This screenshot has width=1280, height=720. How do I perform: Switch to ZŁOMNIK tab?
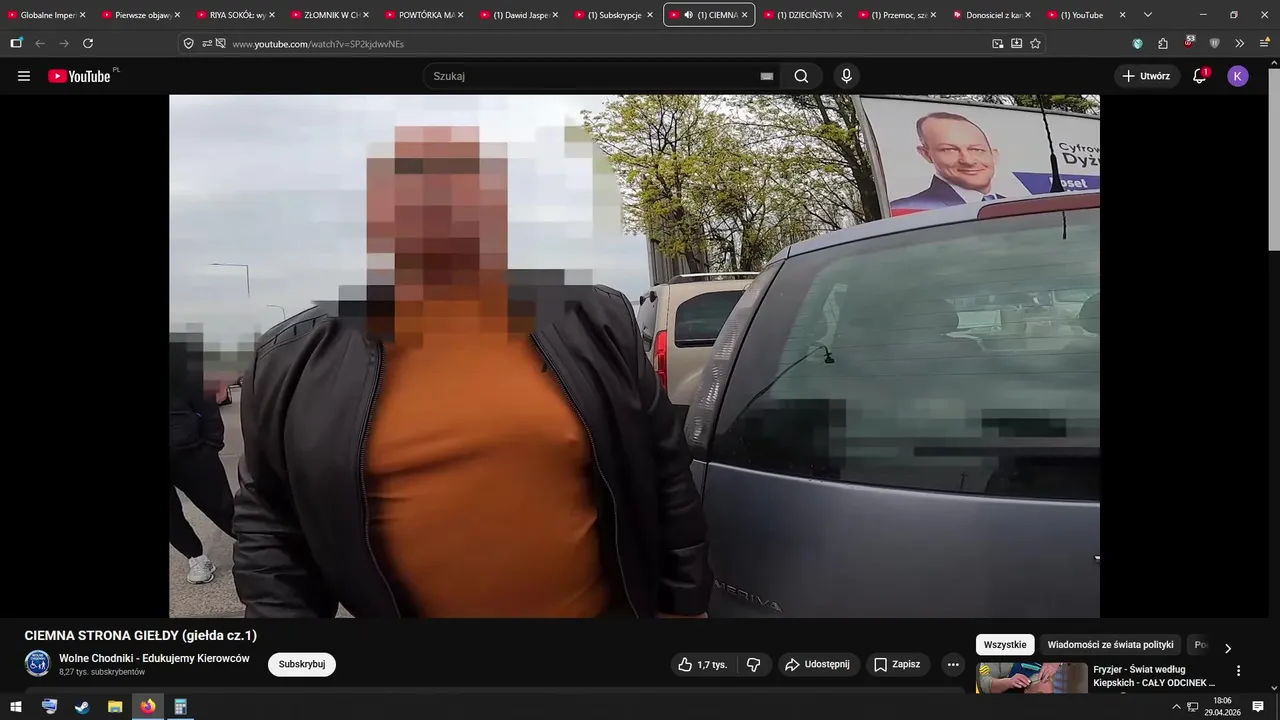pyautogui.click(x=330, y=15)
